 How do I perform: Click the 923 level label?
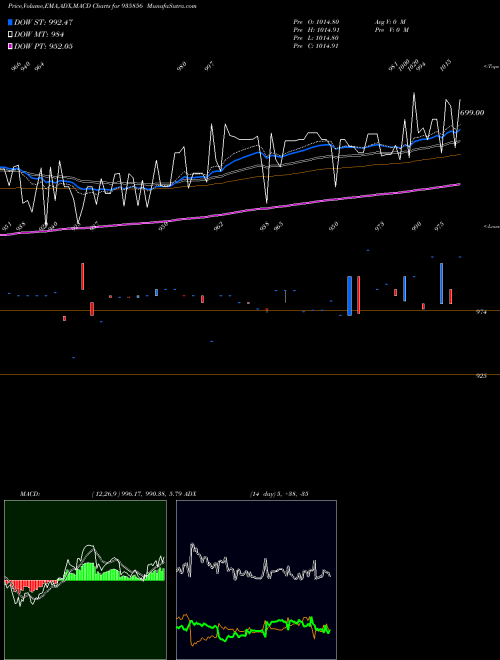481,376
